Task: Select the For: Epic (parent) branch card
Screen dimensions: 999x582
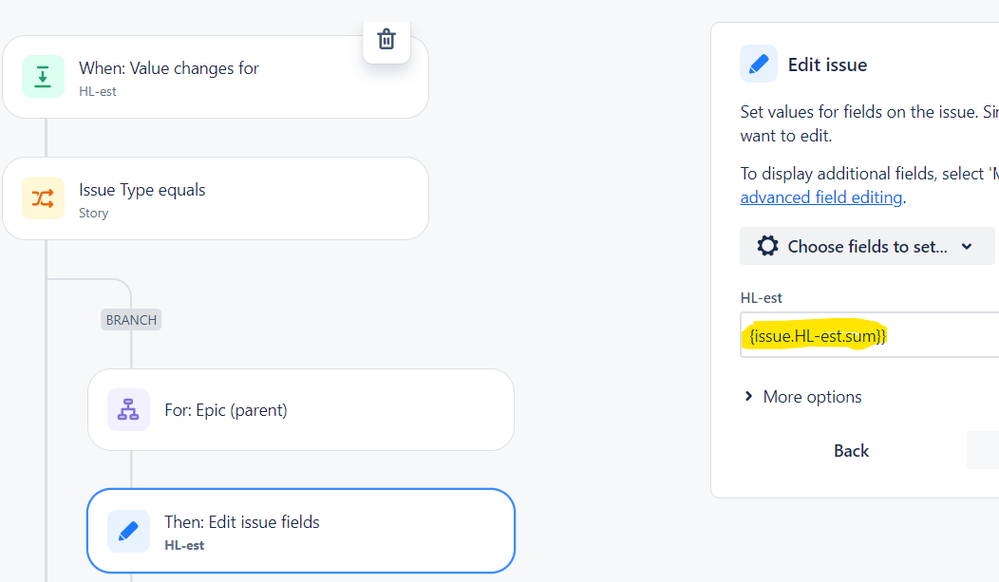Action: coord(300,410)
